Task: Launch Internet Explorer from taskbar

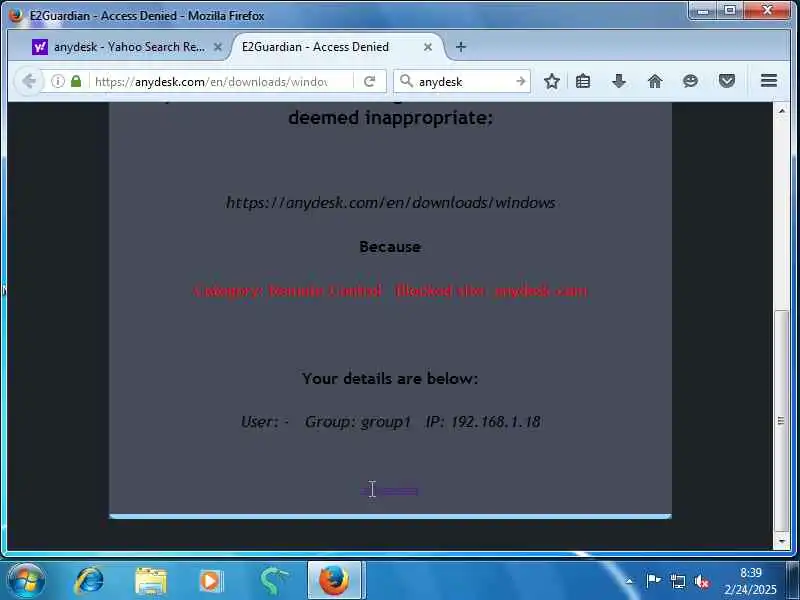Action: pyautogui.click(x=89, y=581)
